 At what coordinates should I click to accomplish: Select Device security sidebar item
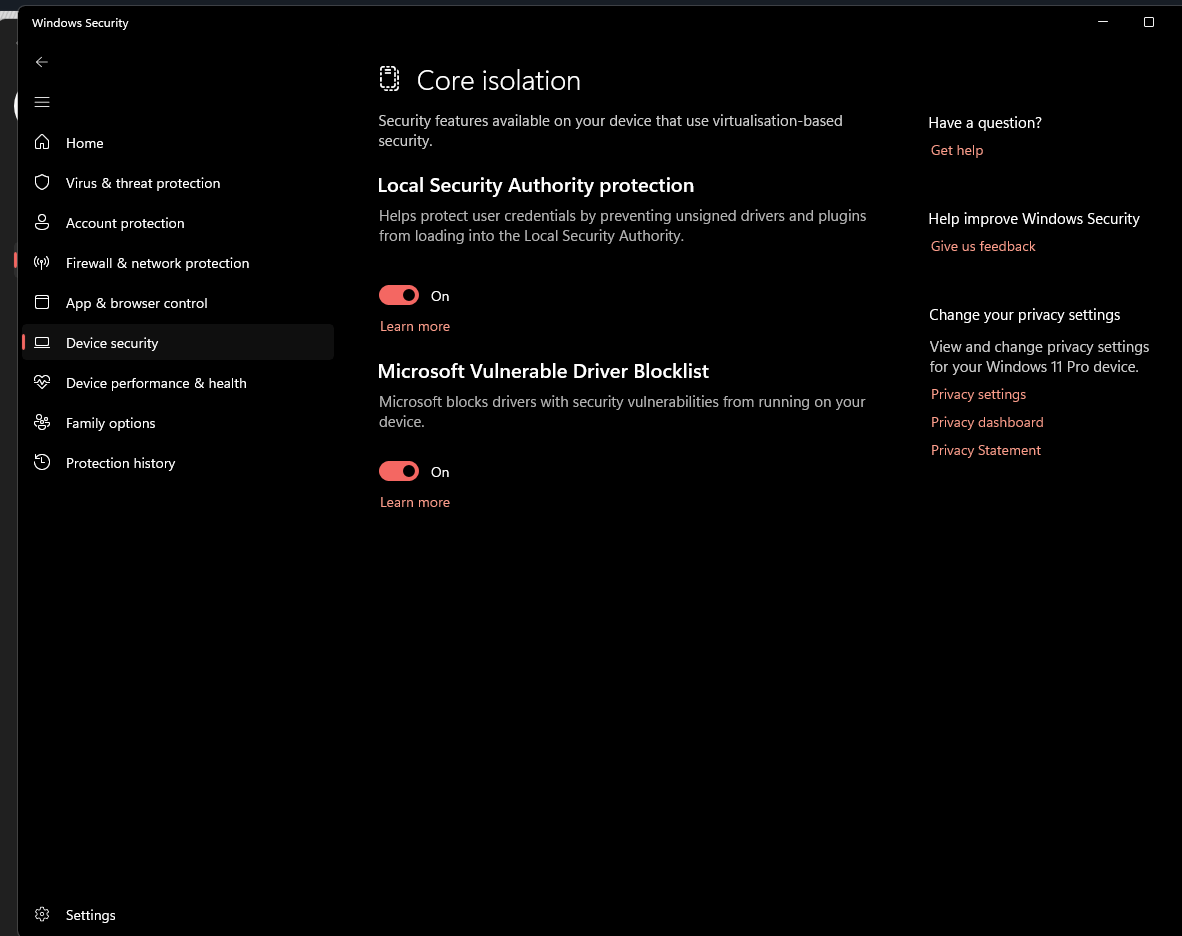coord(178,342)
